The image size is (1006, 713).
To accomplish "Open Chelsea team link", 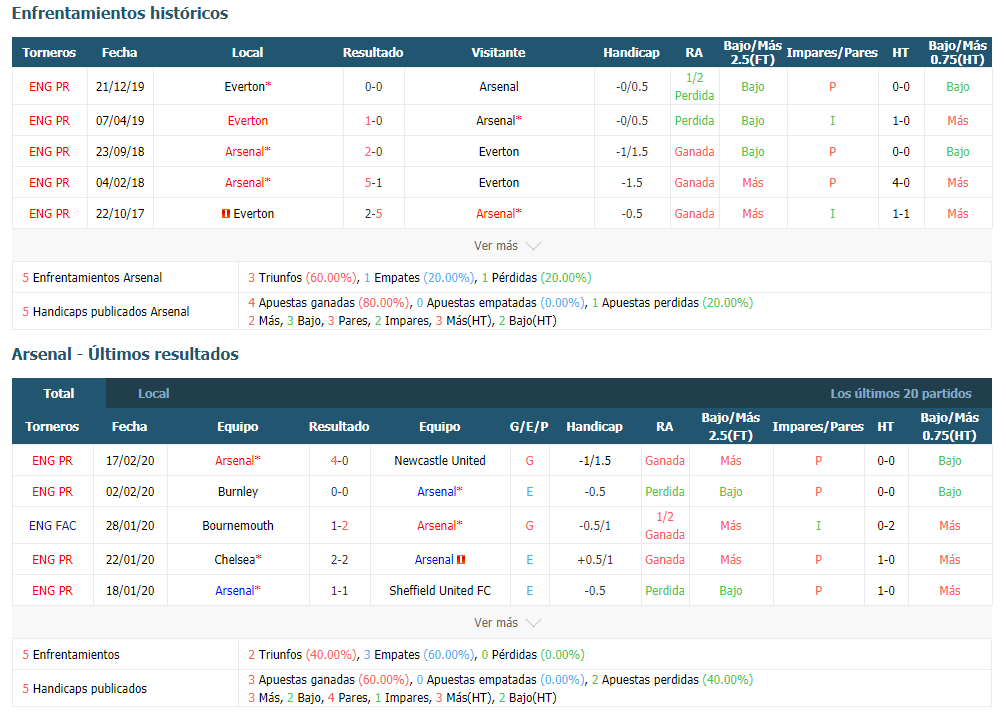I will tap(237, 560).
